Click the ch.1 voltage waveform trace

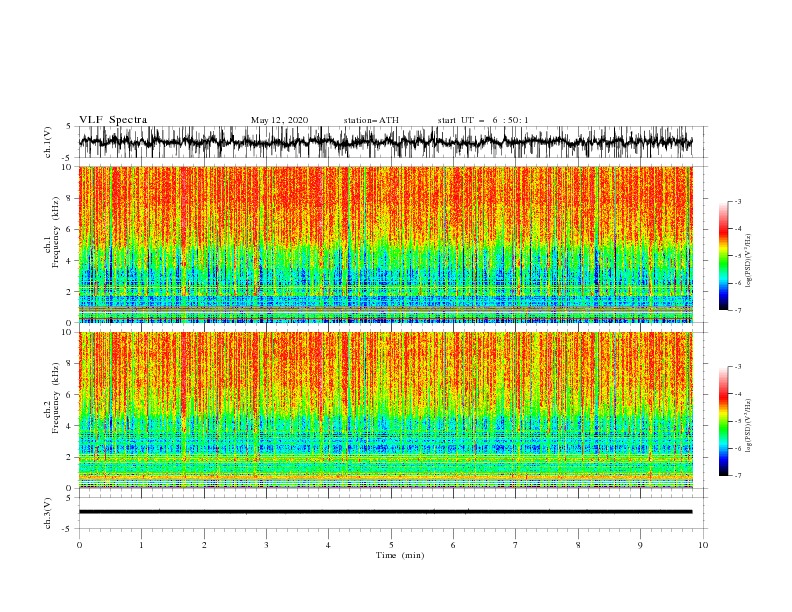tap(385, 141)
